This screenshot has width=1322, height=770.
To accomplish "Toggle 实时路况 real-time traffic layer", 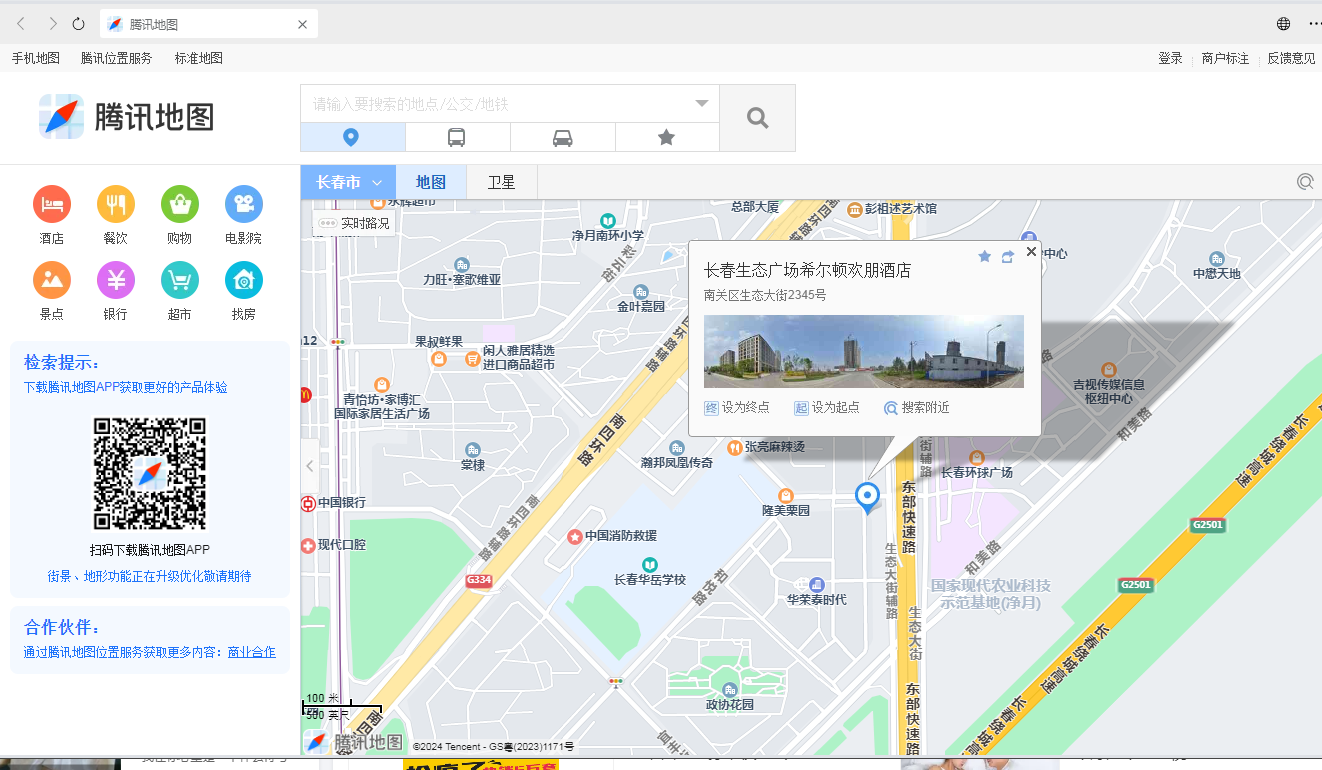I will coord(353,223).
